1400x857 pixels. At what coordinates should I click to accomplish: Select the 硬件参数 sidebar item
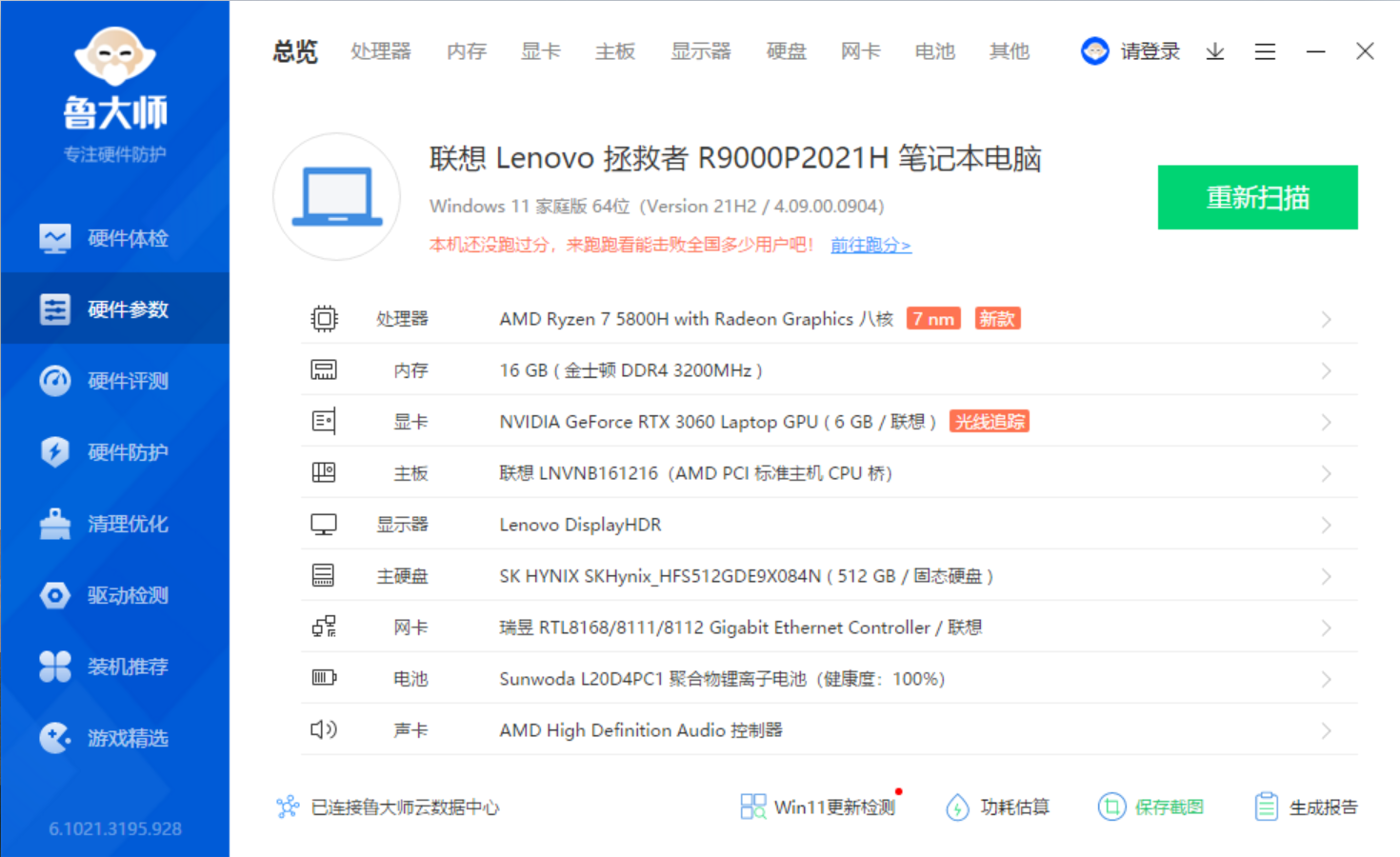pyautogui.click(x=114, y=309)
